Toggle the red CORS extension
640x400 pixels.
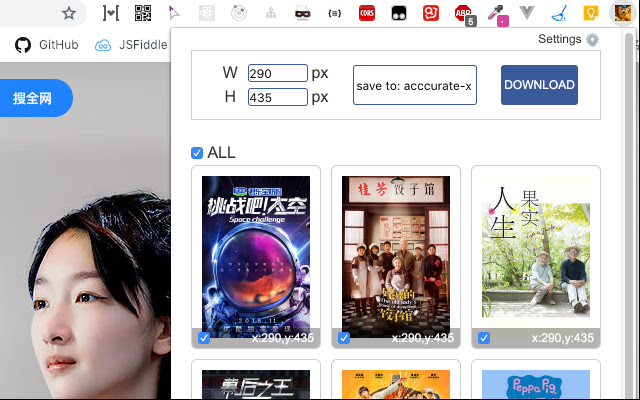pos(367,13)
